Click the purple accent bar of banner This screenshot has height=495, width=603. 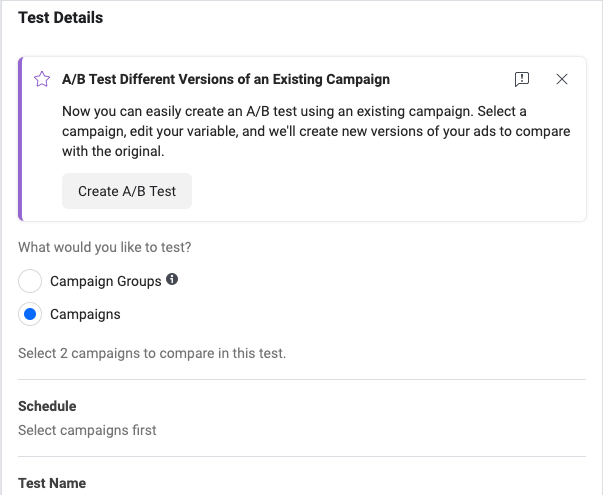click(x=20, y=138)
